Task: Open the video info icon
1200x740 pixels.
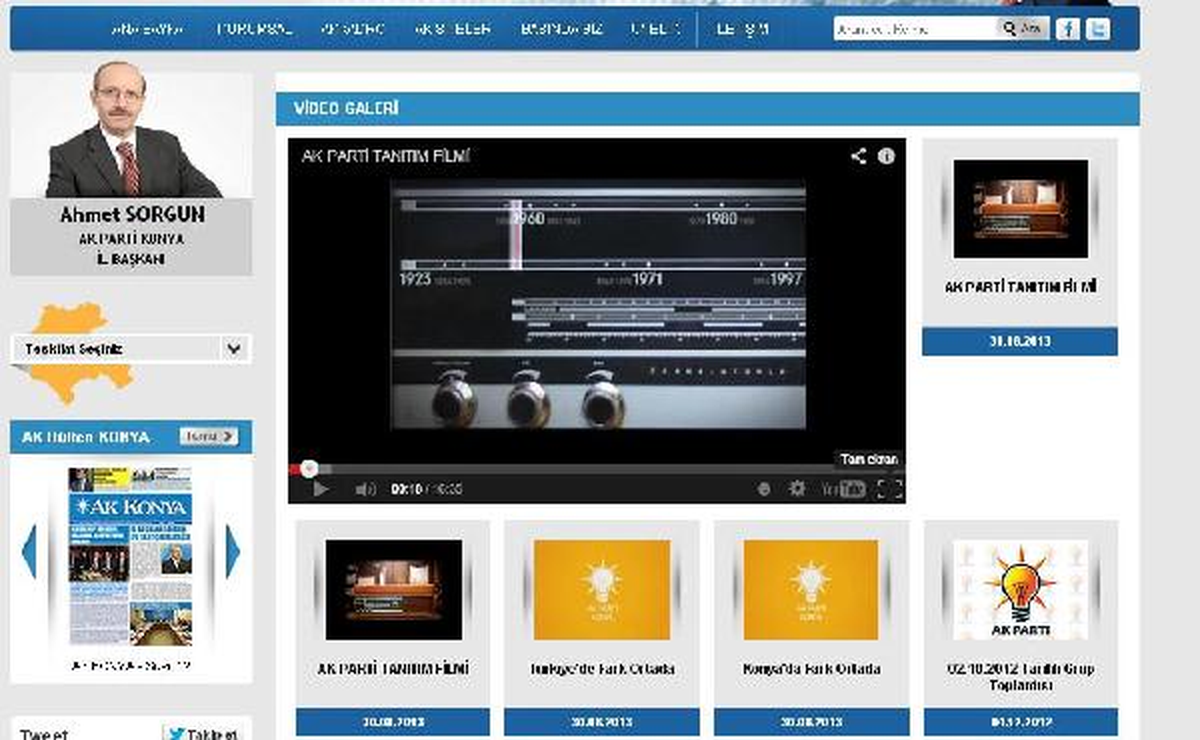Action: click(x=886, y=156)
